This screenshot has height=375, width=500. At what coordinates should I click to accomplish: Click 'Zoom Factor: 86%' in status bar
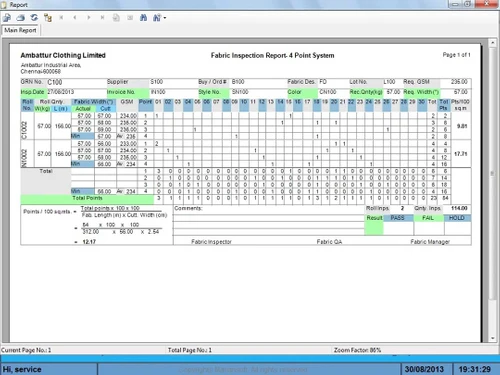click(357, 350)
